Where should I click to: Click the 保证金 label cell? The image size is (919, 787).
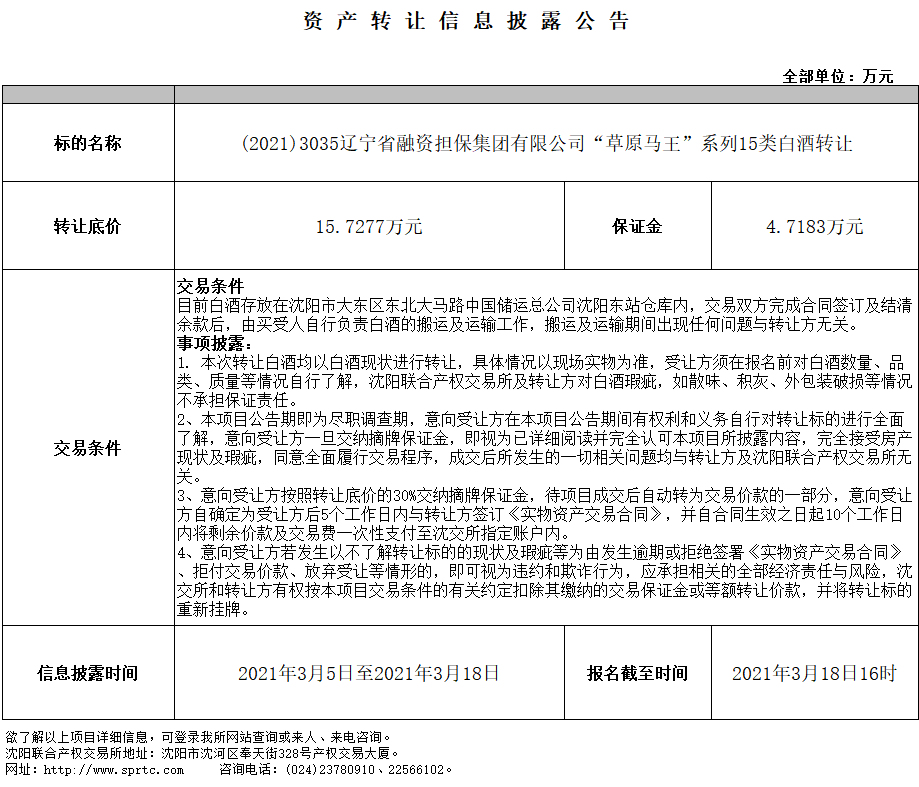tap(637, 227)
